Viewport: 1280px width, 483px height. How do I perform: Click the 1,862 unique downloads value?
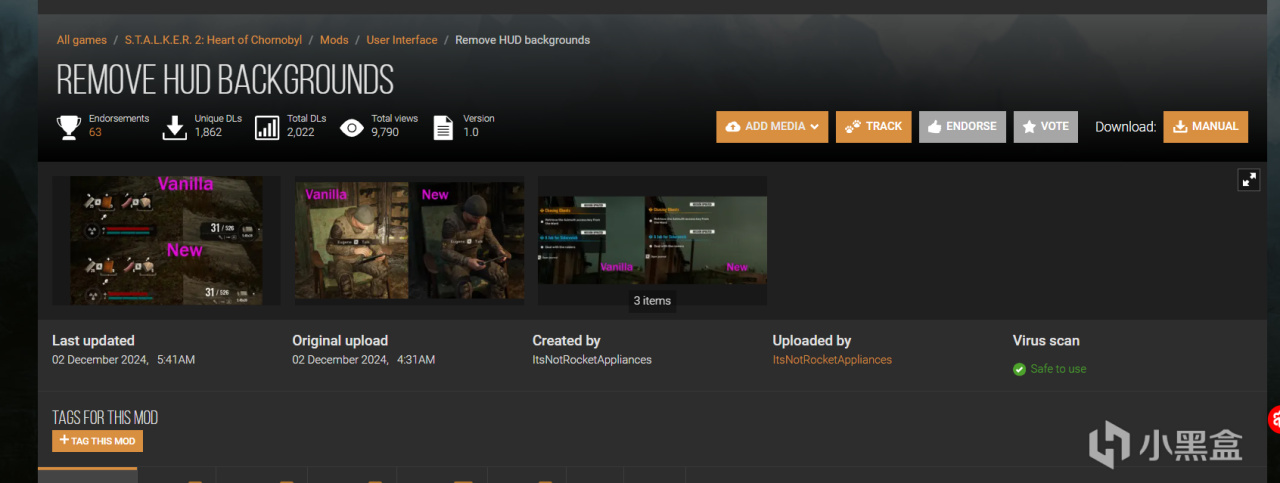point(208,132)
